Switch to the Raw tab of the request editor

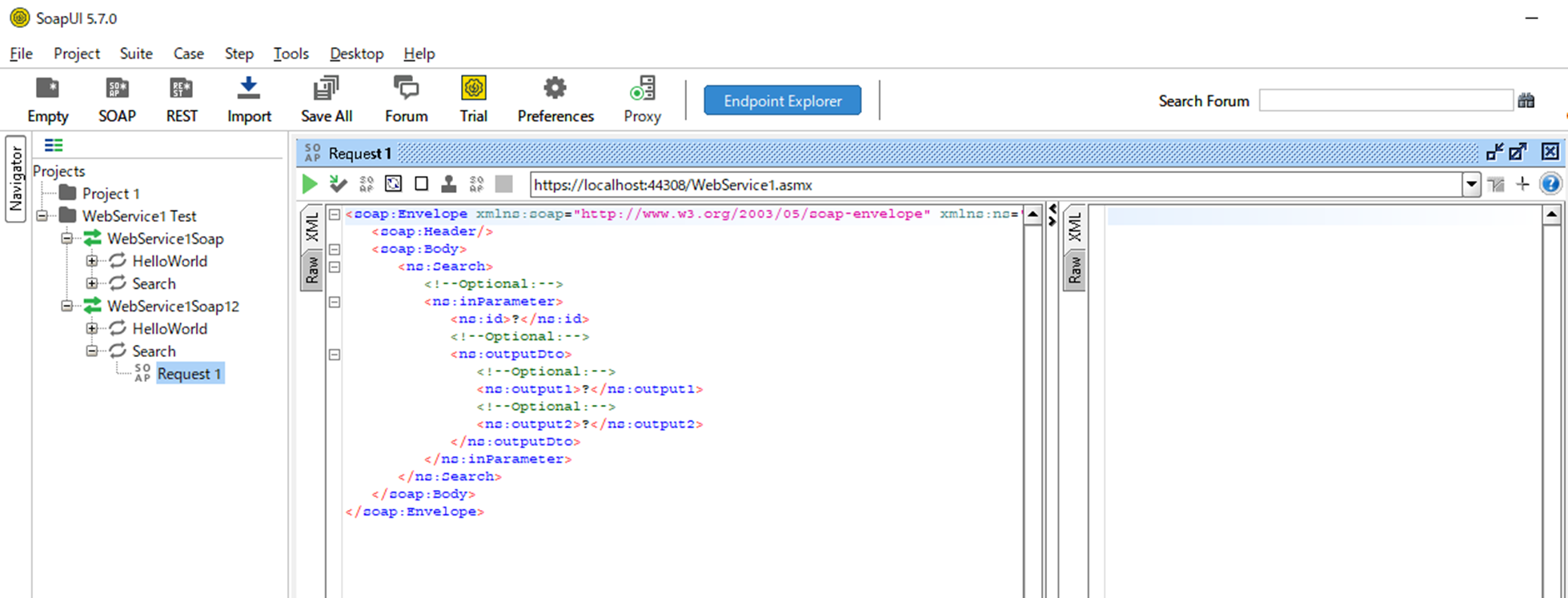311,271
